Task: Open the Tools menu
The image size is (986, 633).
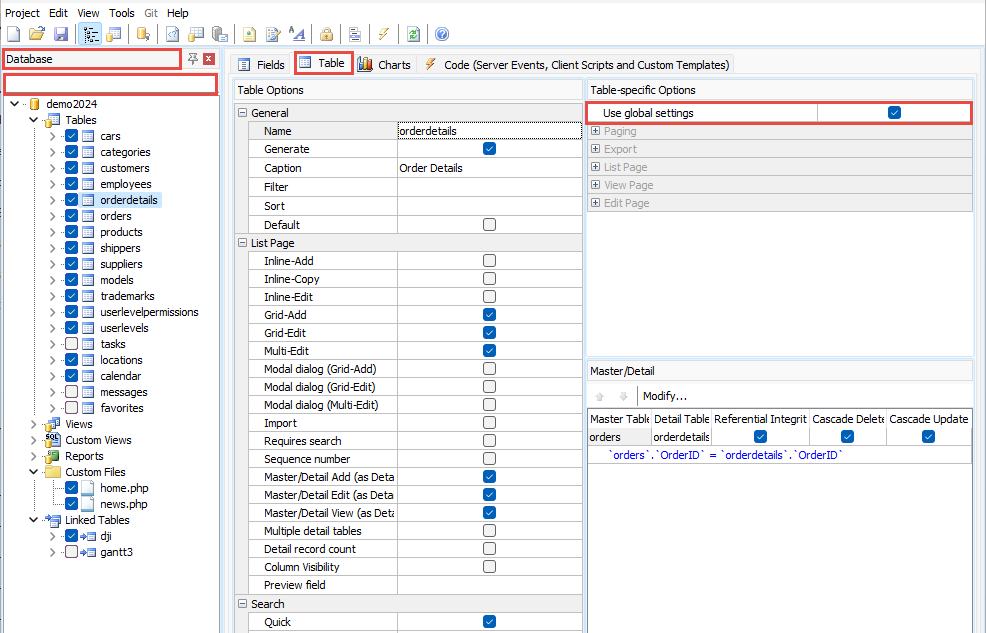Action: tap(121, 13)
